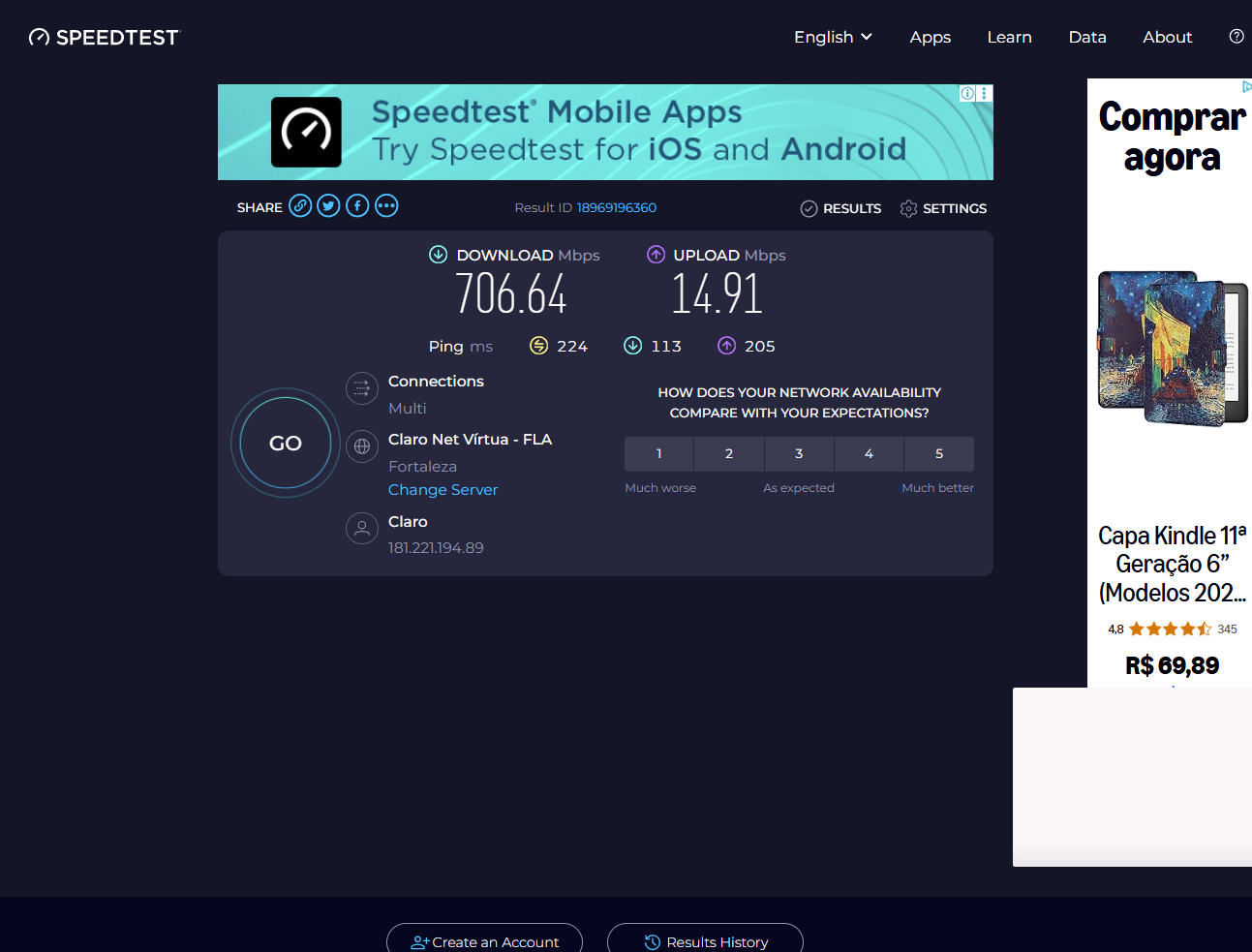Open more sharing options icon

[x=385, y=205]
